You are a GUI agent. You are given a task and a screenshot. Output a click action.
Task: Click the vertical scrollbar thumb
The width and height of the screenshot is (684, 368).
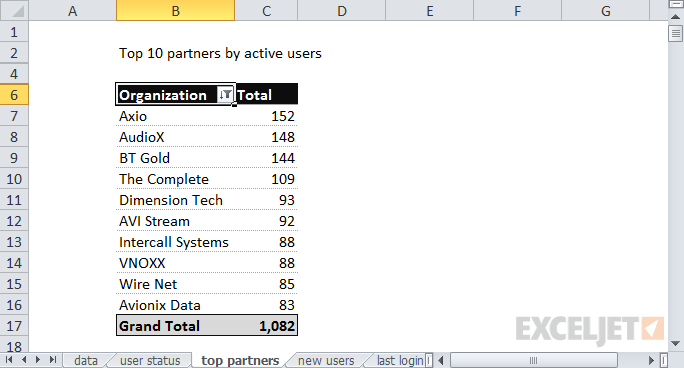(x=675, y=34)
